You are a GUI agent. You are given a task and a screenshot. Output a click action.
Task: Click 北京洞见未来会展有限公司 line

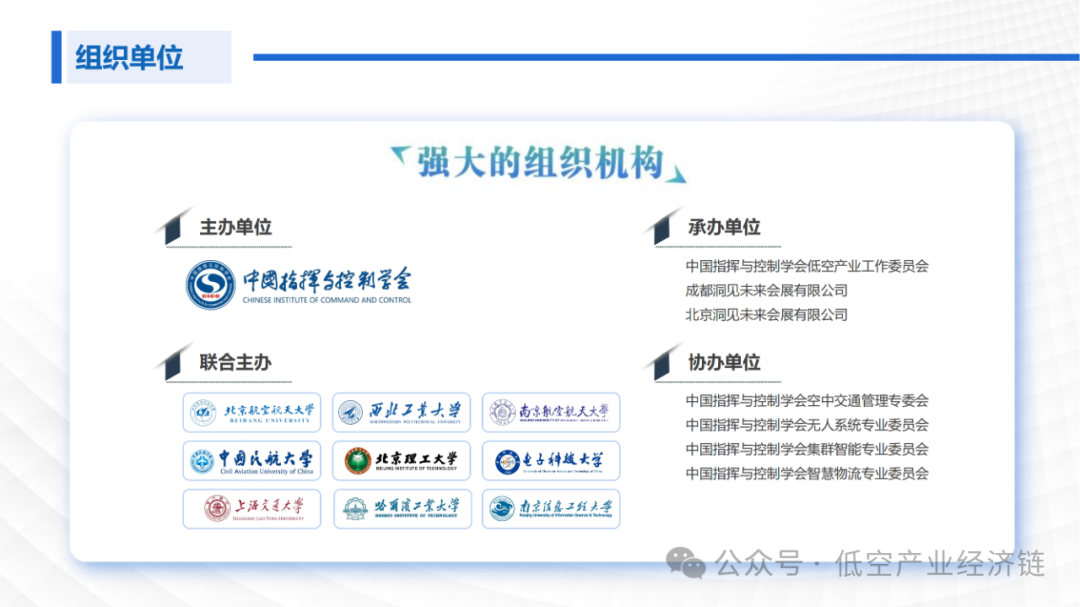coord(766,314)
